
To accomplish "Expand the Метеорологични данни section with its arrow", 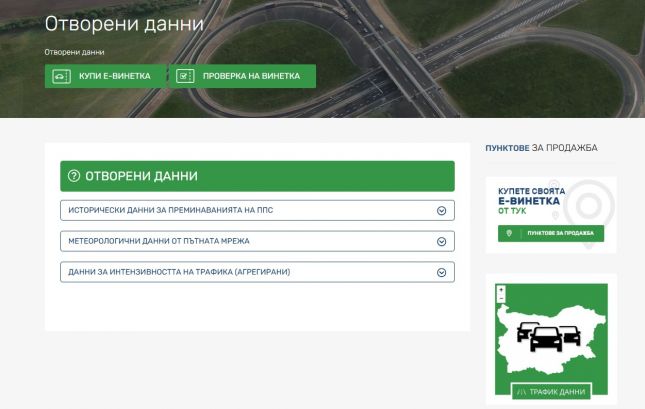I will [x=441, y=241].
